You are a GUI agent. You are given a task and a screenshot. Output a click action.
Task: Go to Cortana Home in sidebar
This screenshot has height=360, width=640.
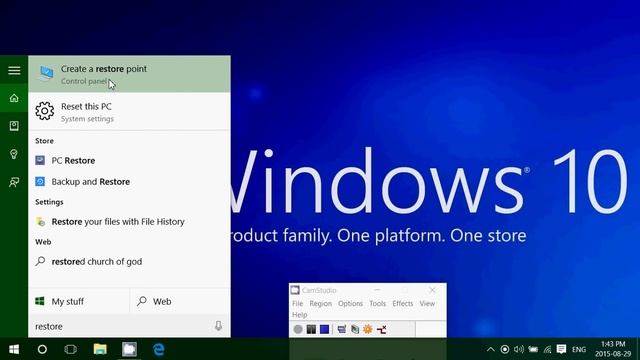(x=14, y=98)
